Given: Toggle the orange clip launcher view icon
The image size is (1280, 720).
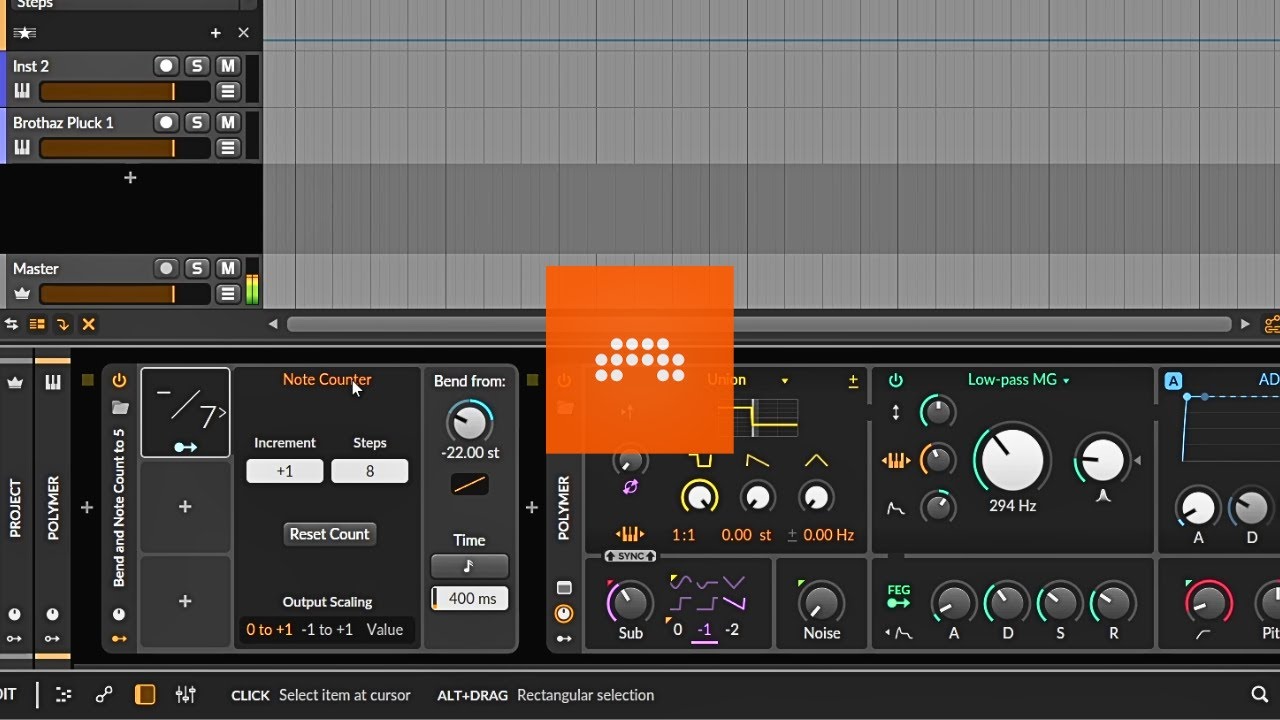Looking at the screenshot, I should tap(37, 324).
